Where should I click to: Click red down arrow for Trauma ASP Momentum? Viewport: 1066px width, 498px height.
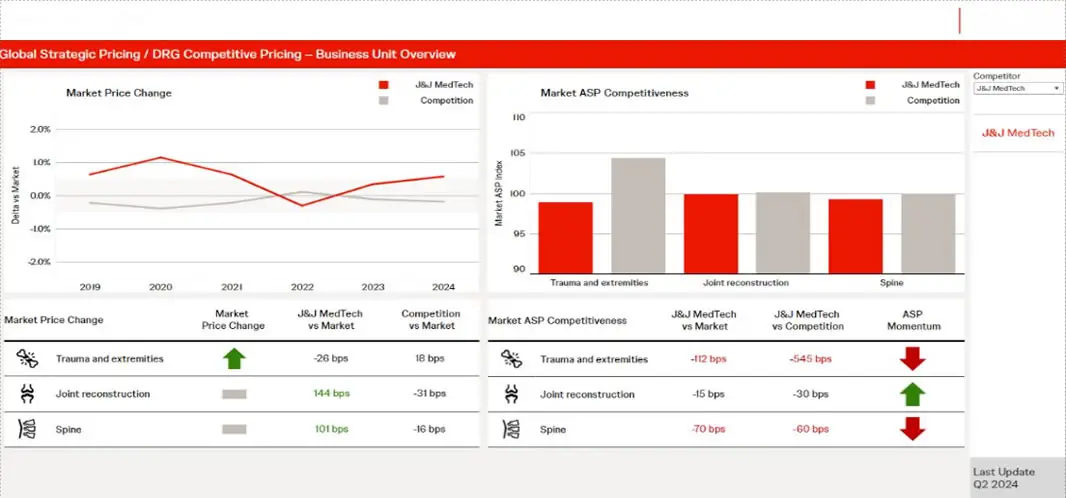point(912,359)
